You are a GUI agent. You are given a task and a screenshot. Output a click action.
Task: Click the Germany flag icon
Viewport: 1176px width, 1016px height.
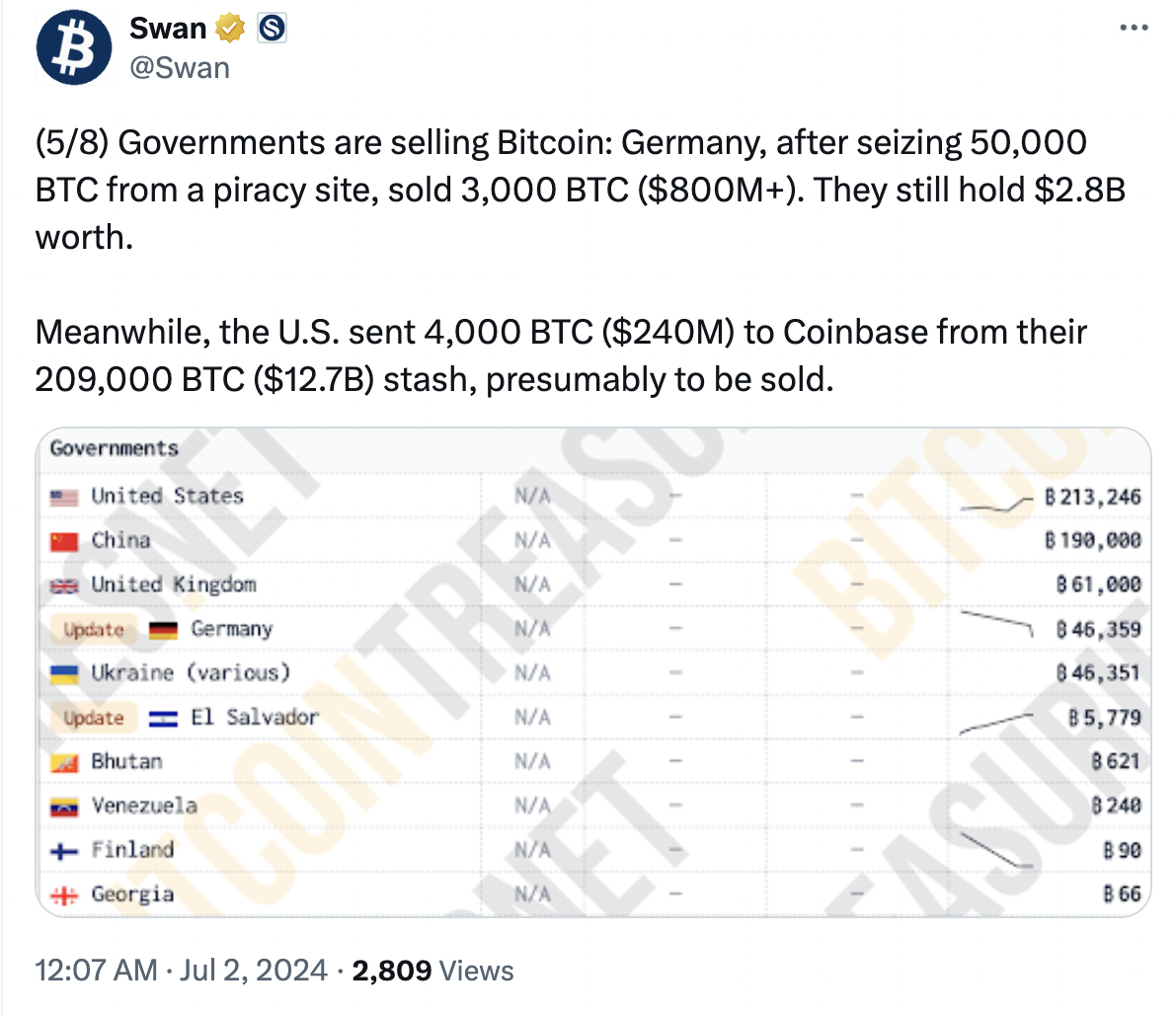click(163, 630)
